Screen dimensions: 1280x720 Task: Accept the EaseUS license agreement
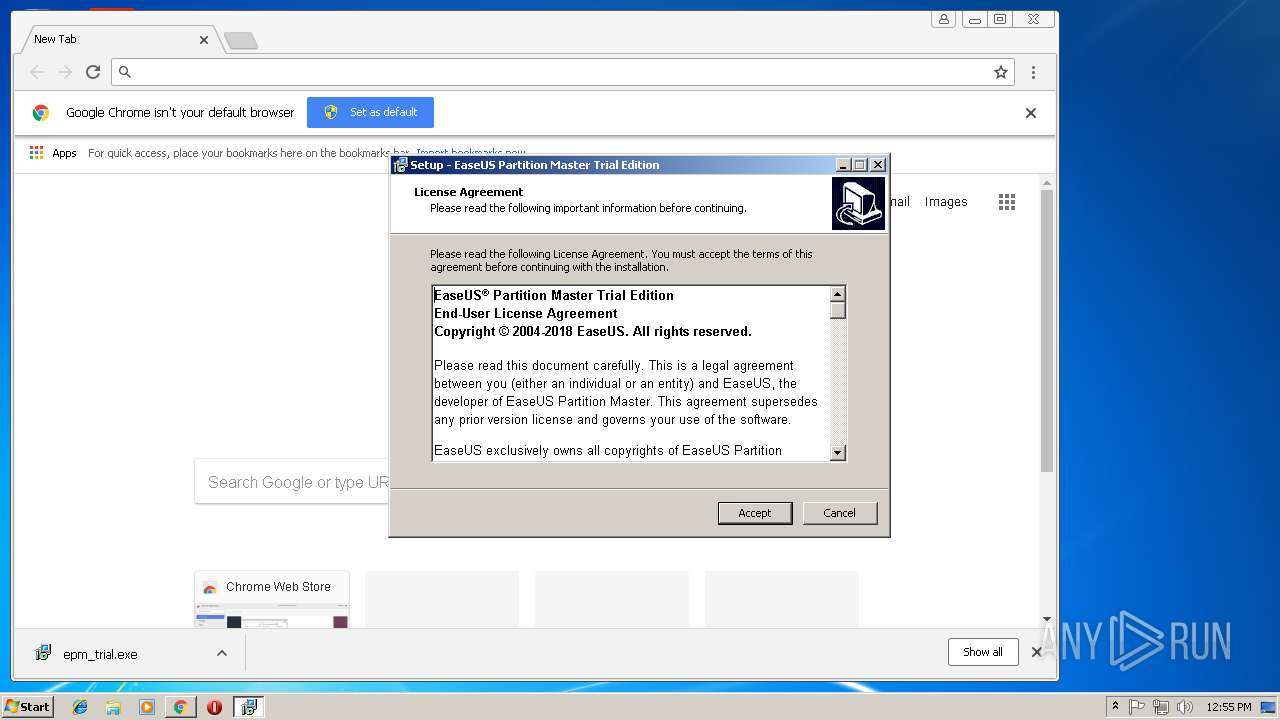(755, 513)
